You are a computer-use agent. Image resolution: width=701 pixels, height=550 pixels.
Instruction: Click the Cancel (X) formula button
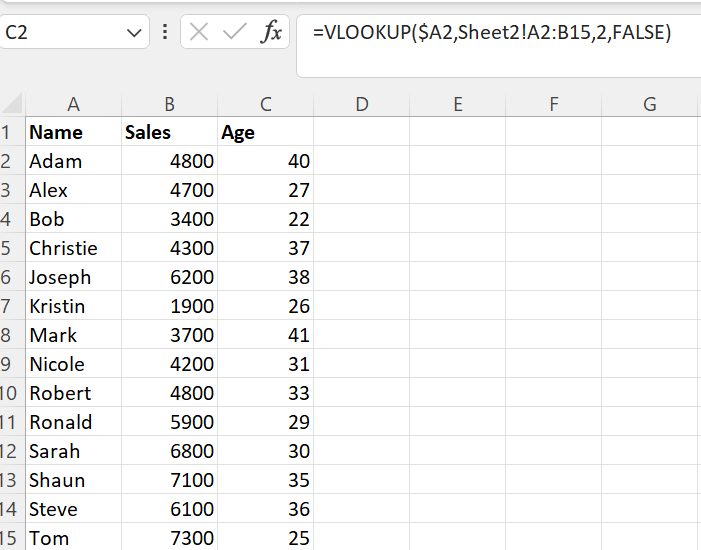pyautogui.click(x=198, y=32)
